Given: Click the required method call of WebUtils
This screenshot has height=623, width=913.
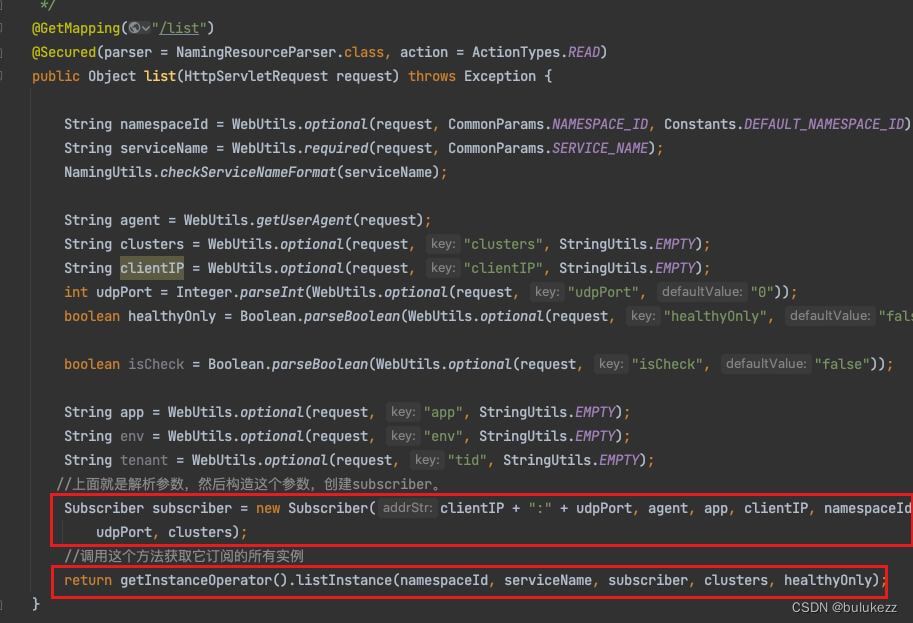Looking at the screenshot, I should [336, 148].
